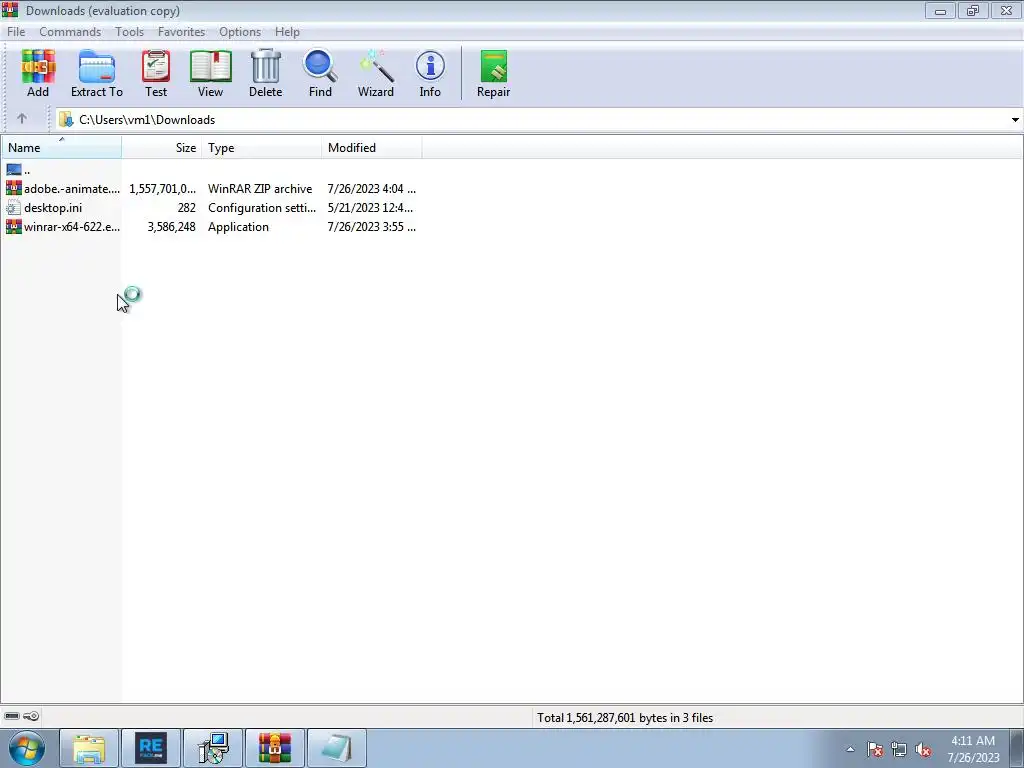
Task: Show hidden tray icons arrow
Action: (850, 749)
